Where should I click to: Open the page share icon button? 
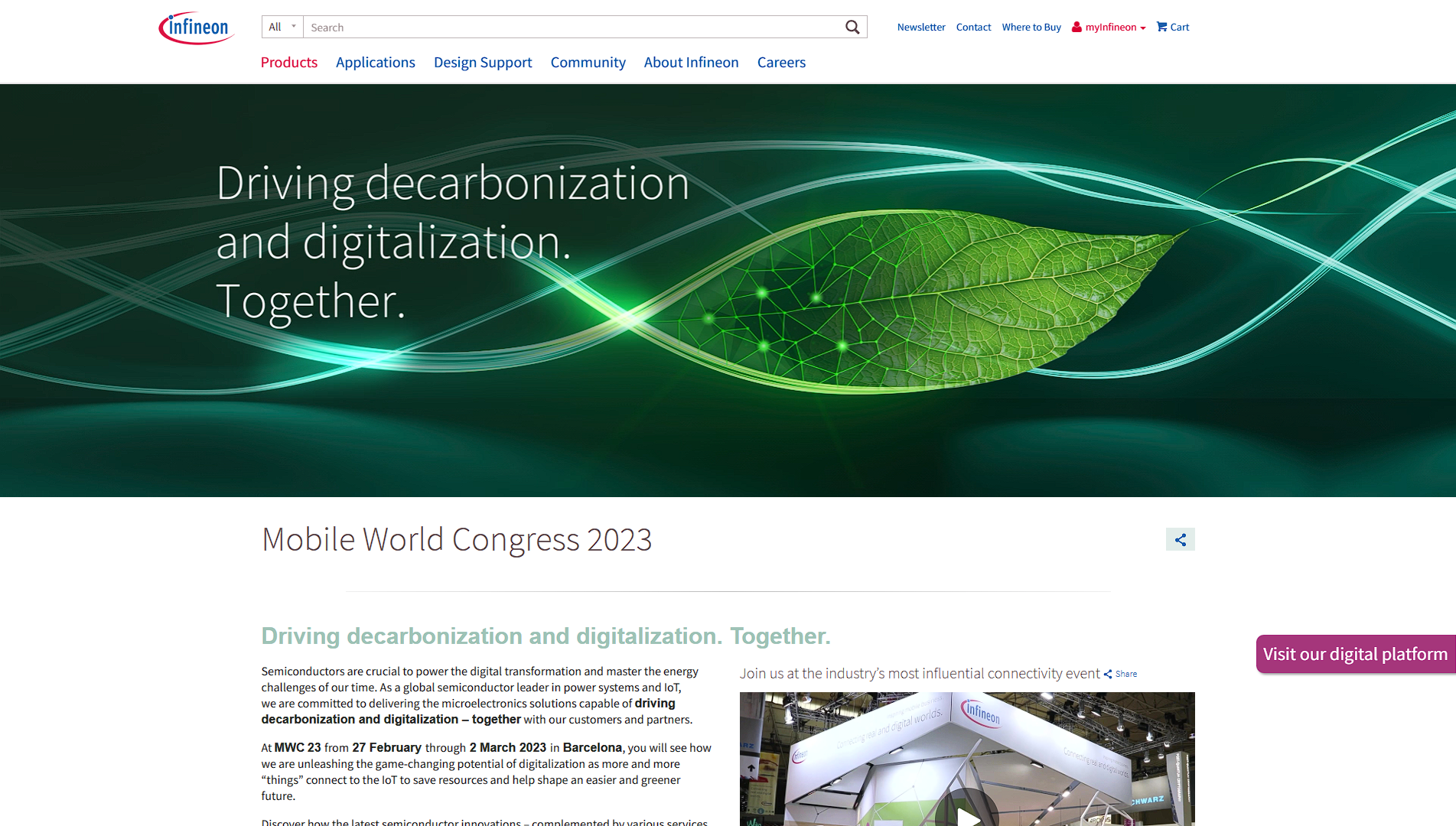tap(1180, 539)
